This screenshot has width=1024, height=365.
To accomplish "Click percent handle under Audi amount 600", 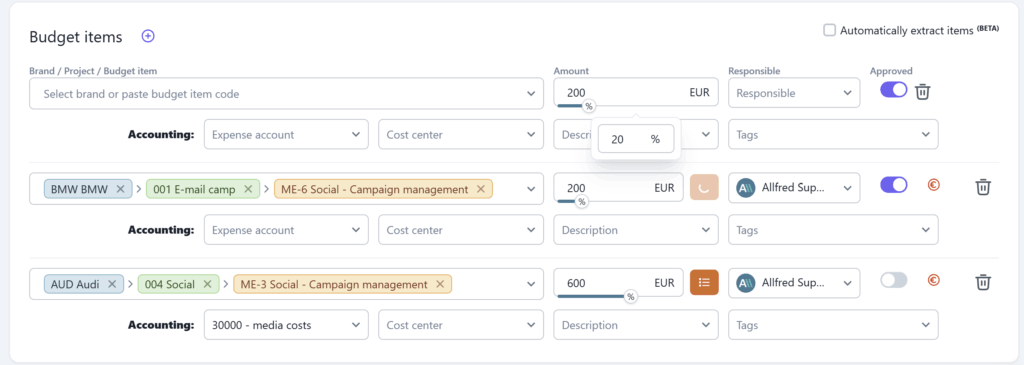I will [x=630, y=296].
